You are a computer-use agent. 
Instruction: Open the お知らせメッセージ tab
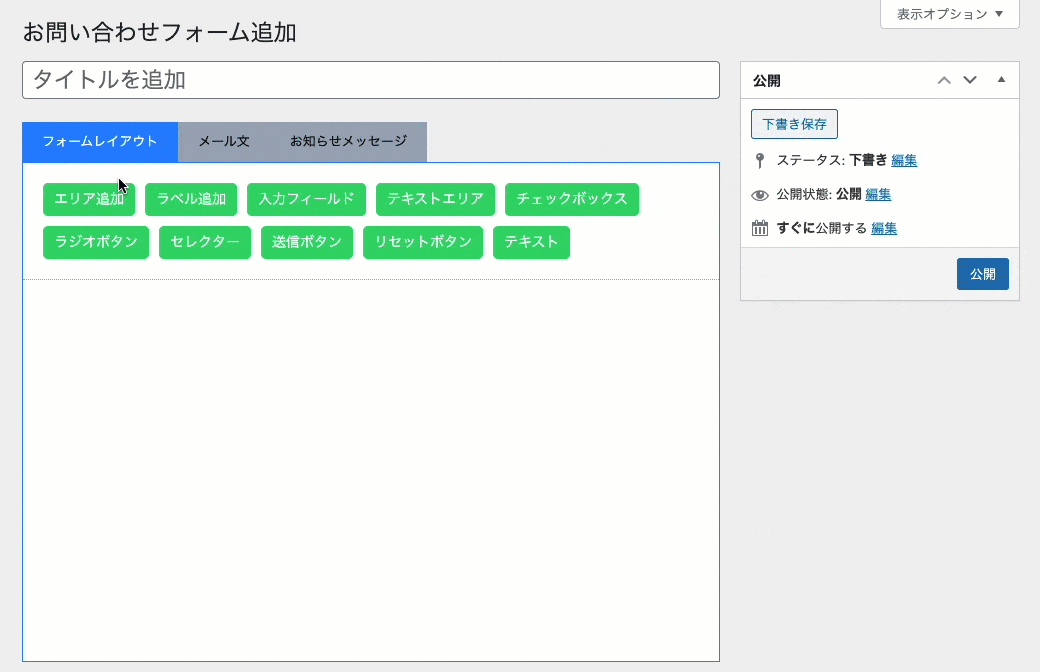tap(348, 142)
